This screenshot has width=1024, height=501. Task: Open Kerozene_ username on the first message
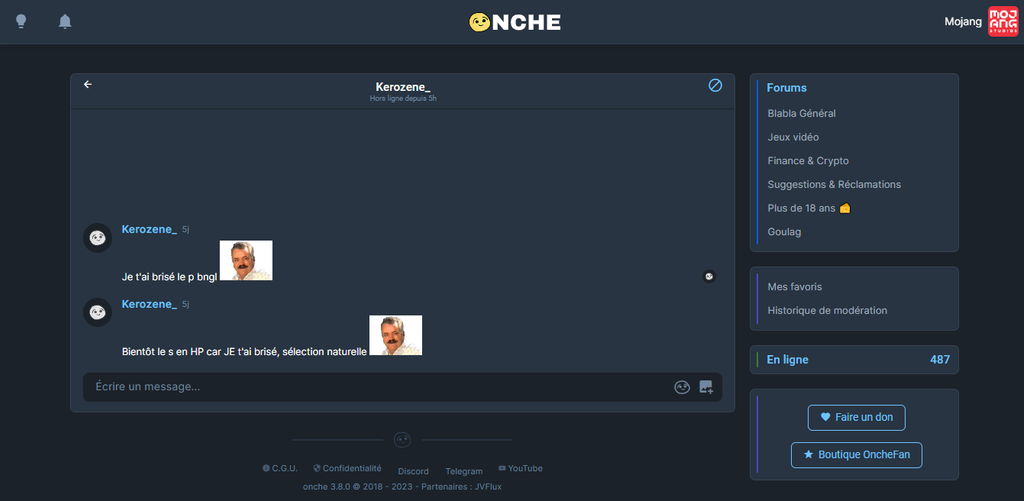coord(150,229)
